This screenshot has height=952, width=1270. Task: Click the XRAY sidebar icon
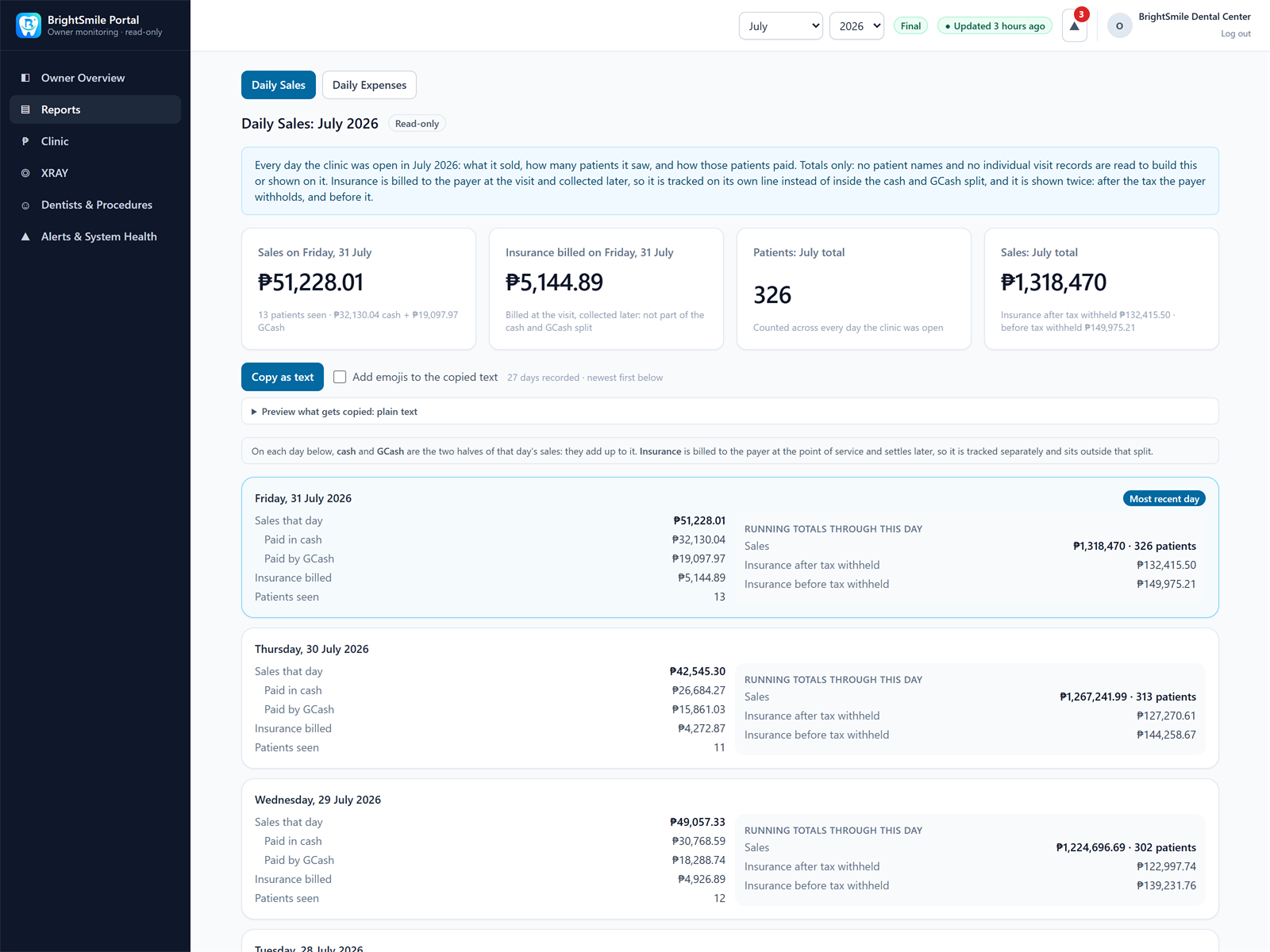click(25, 173)
